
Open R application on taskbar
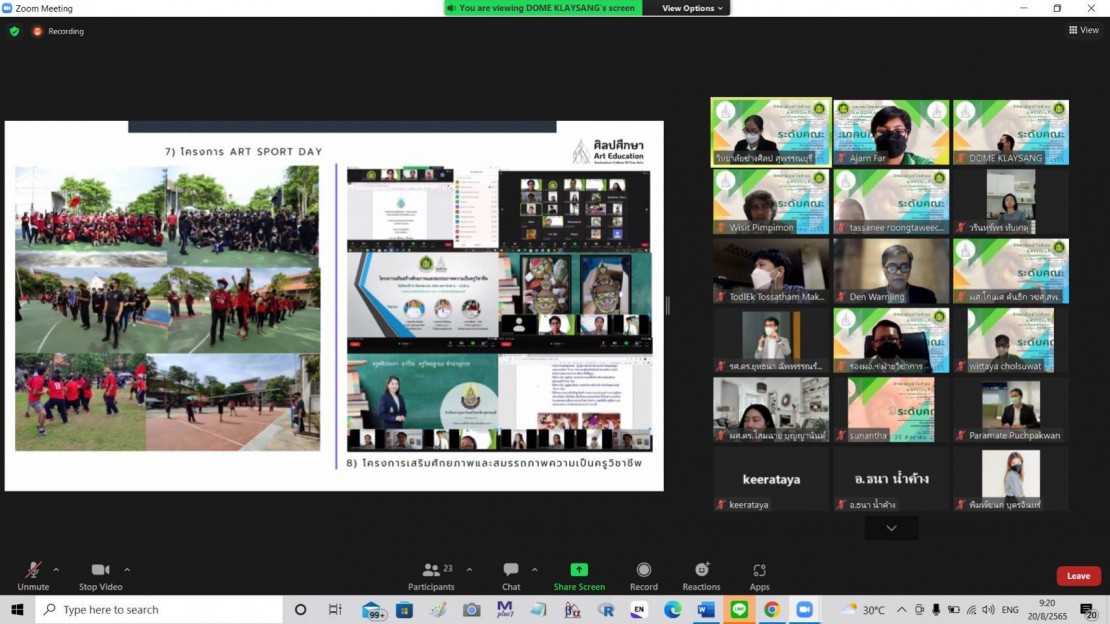click(606, 609)
